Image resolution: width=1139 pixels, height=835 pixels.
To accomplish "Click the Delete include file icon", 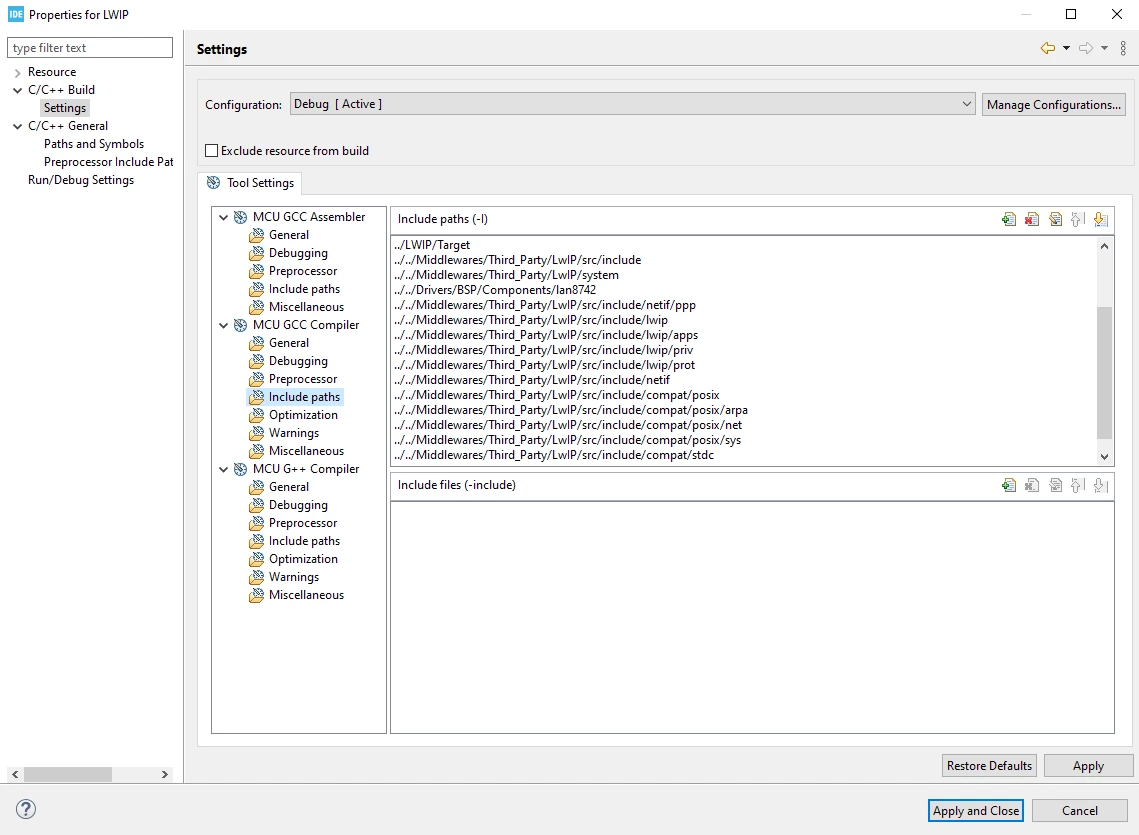I will click(1031, 485).
